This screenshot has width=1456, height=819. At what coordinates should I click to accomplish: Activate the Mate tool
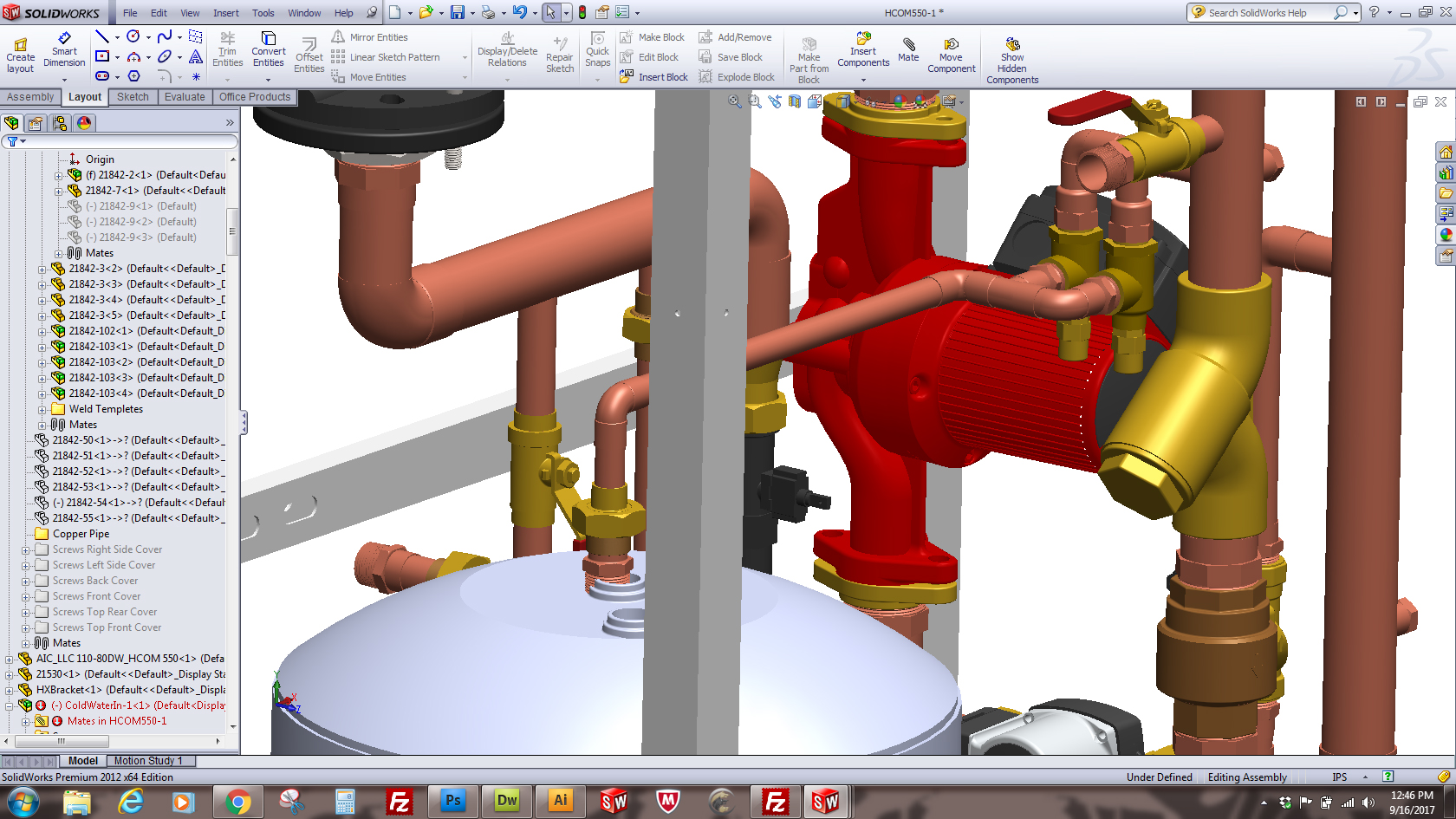pyautogui.click(x=908, y=50)
